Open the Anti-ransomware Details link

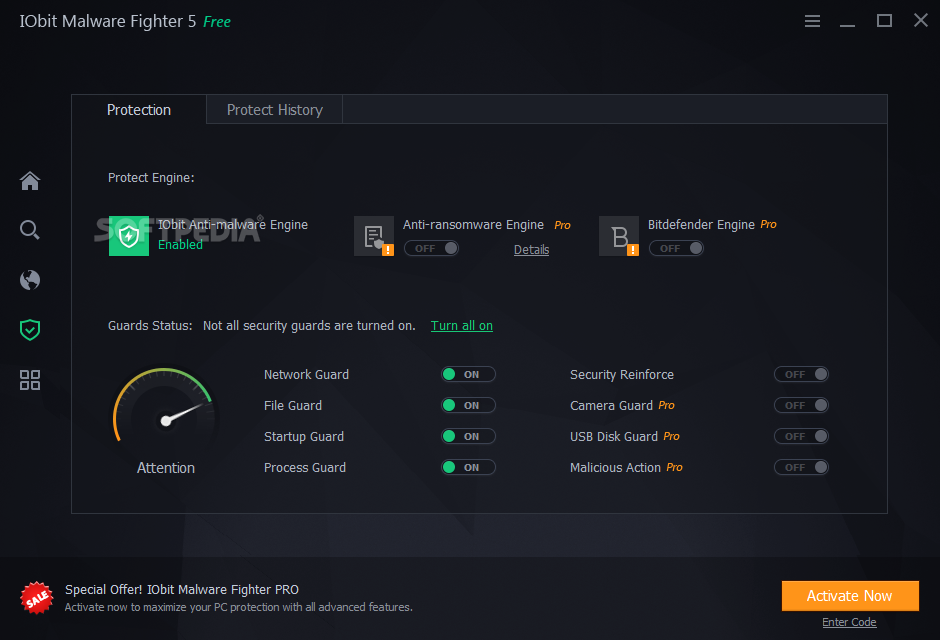click(x=531, y=250)
